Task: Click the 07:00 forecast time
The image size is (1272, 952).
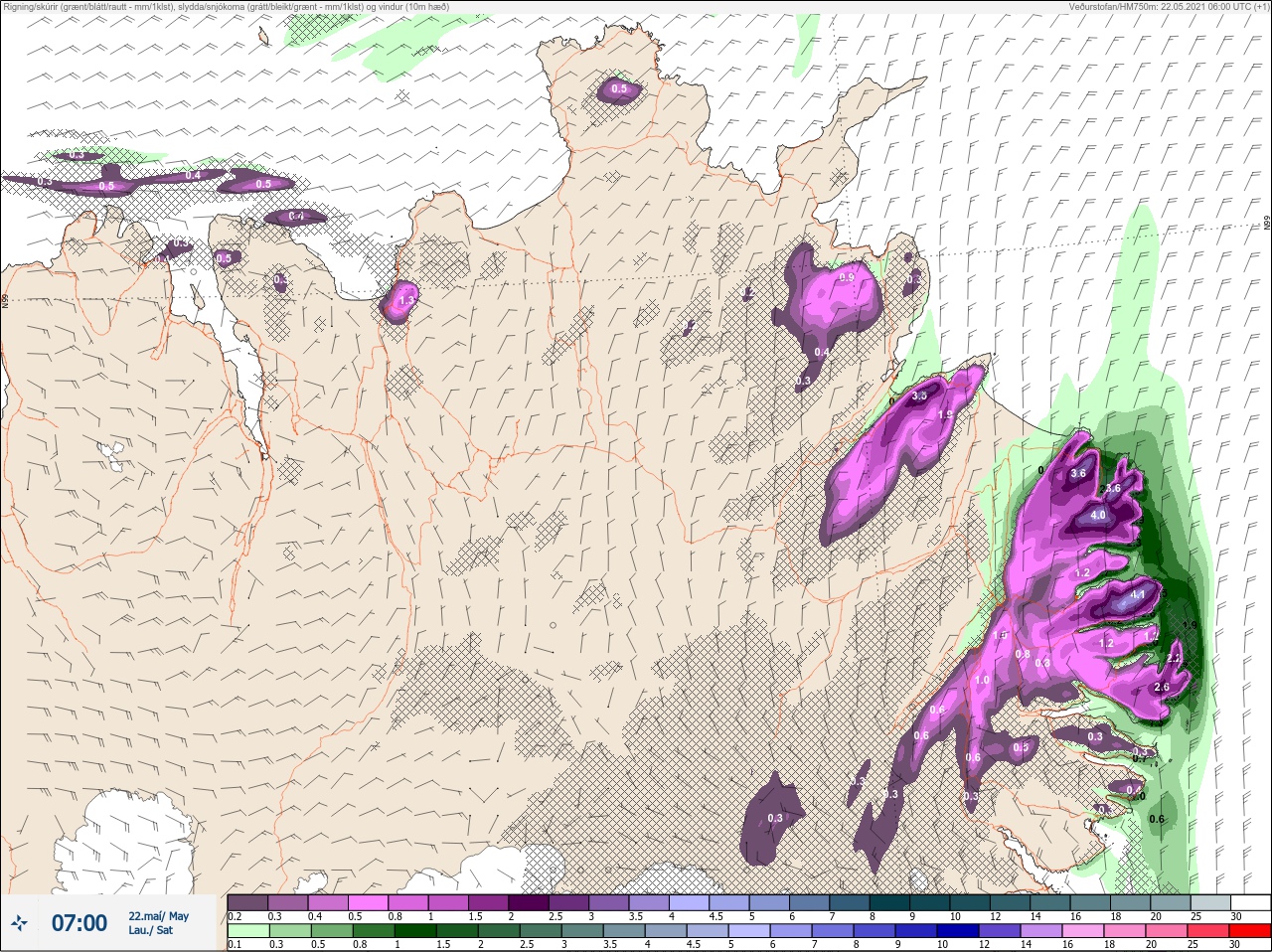Action: coord(79,923)
